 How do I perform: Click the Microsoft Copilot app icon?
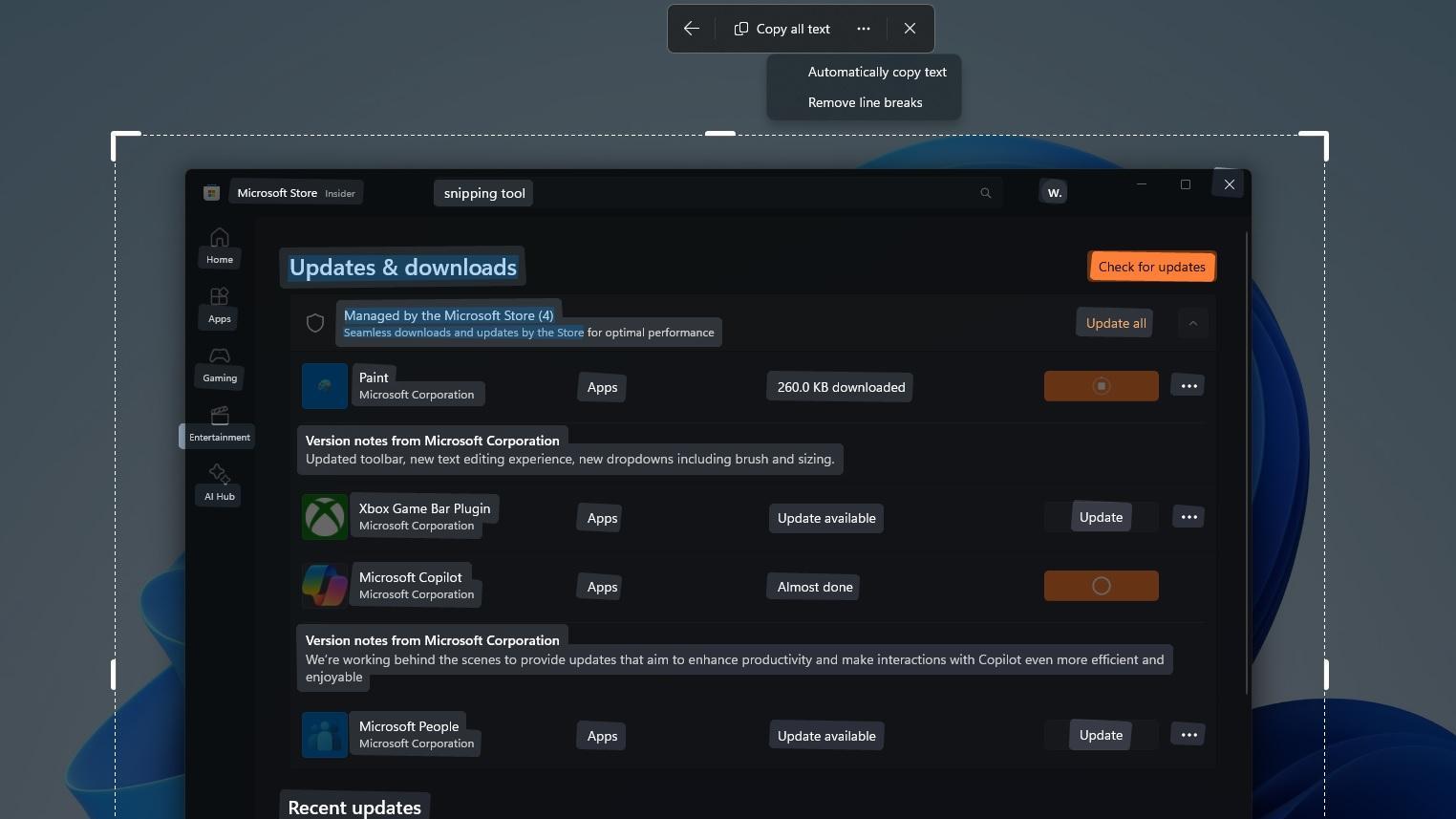pyautogui.click(x=325, y=586)
